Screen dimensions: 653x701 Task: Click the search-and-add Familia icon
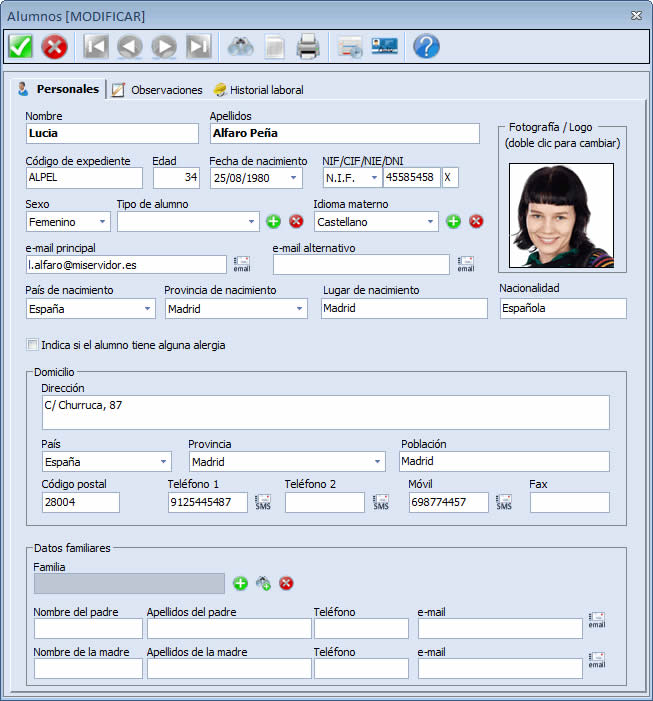tap(263, 583)
